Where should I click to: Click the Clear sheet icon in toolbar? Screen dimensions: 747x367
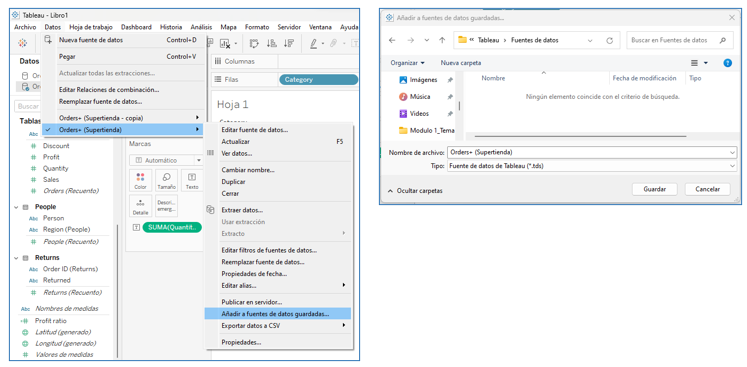[x=225, y=43]
